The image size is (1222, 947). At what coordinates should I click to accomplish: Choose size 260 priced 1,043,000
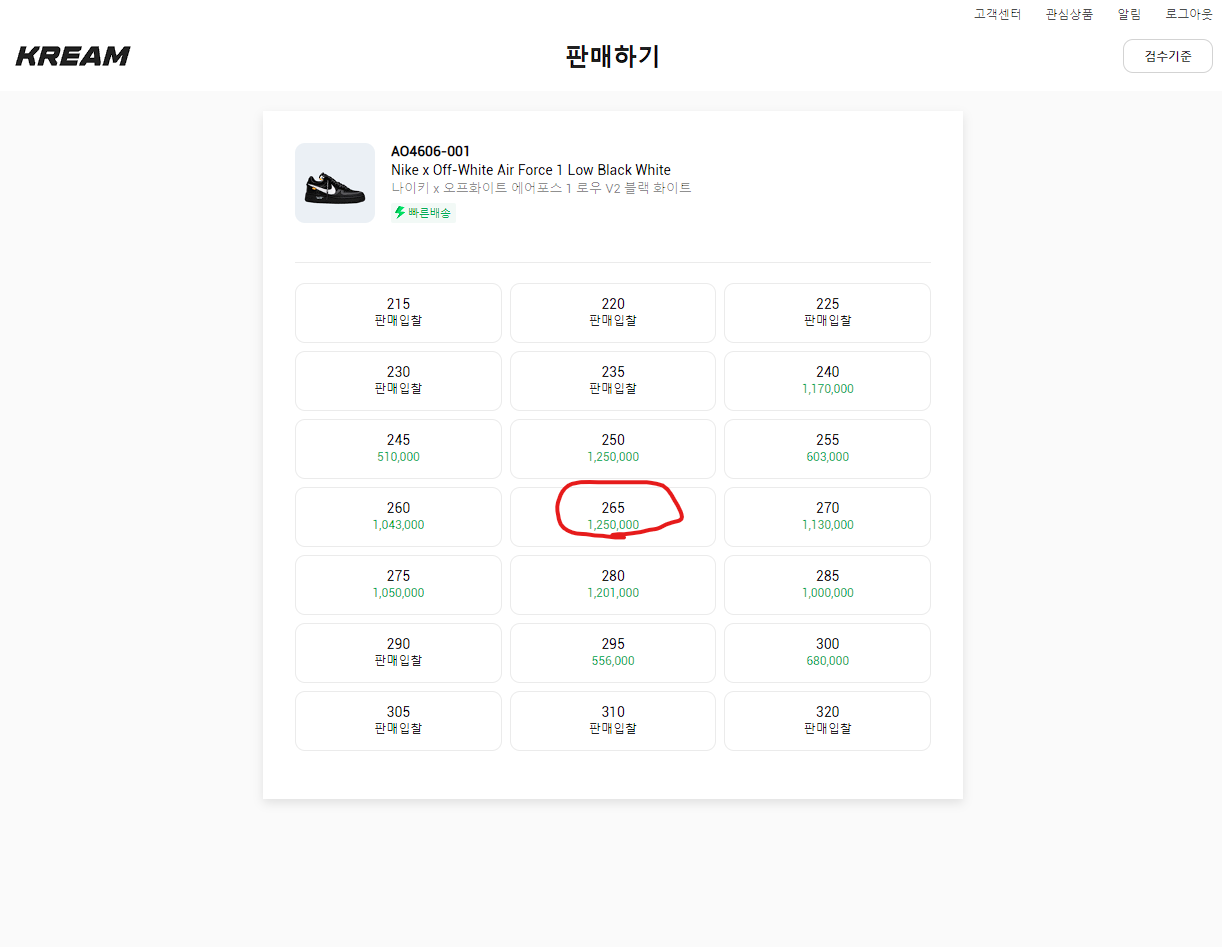coord(398,516)
